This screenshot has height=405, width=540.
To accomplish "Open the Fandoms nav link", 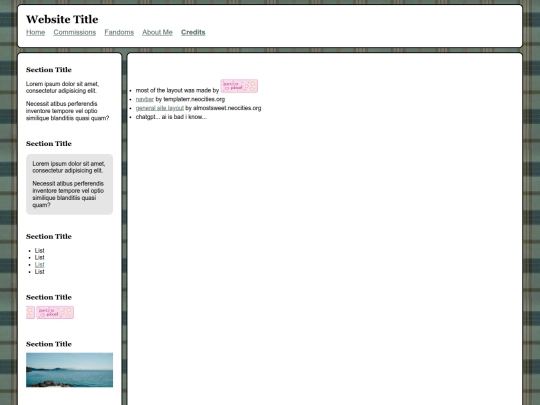I will 119,32.
